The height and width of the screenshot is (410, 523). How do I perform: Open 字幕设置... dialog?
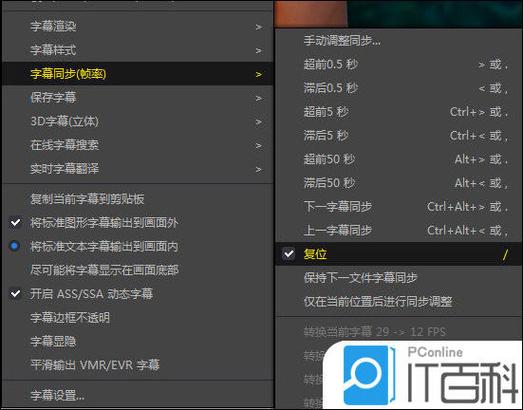tap(137, 395)
